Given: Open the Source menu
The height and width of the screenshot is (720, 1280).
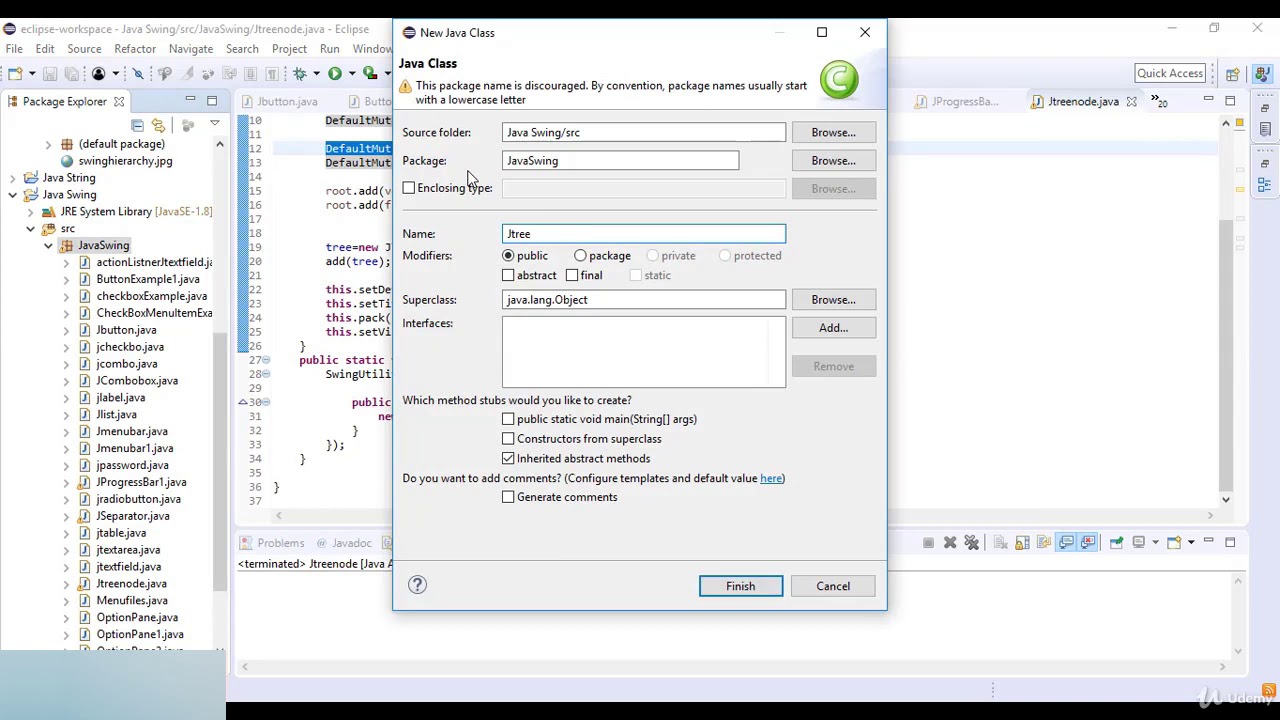Looking at the screenshot, I should tap(84, 49).
